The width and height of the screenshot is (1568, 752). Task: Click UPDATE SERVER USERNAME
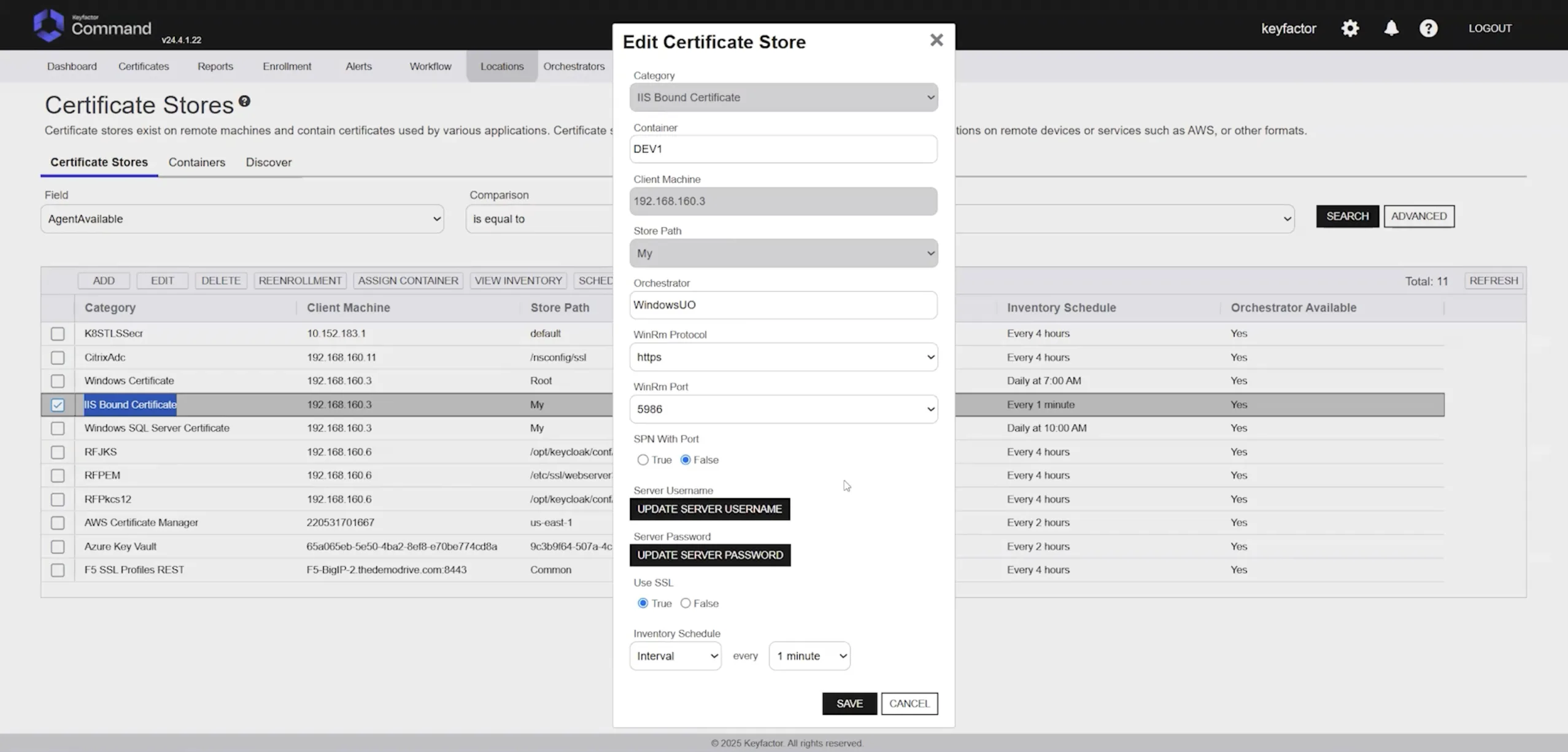click(x=709, y=509)
